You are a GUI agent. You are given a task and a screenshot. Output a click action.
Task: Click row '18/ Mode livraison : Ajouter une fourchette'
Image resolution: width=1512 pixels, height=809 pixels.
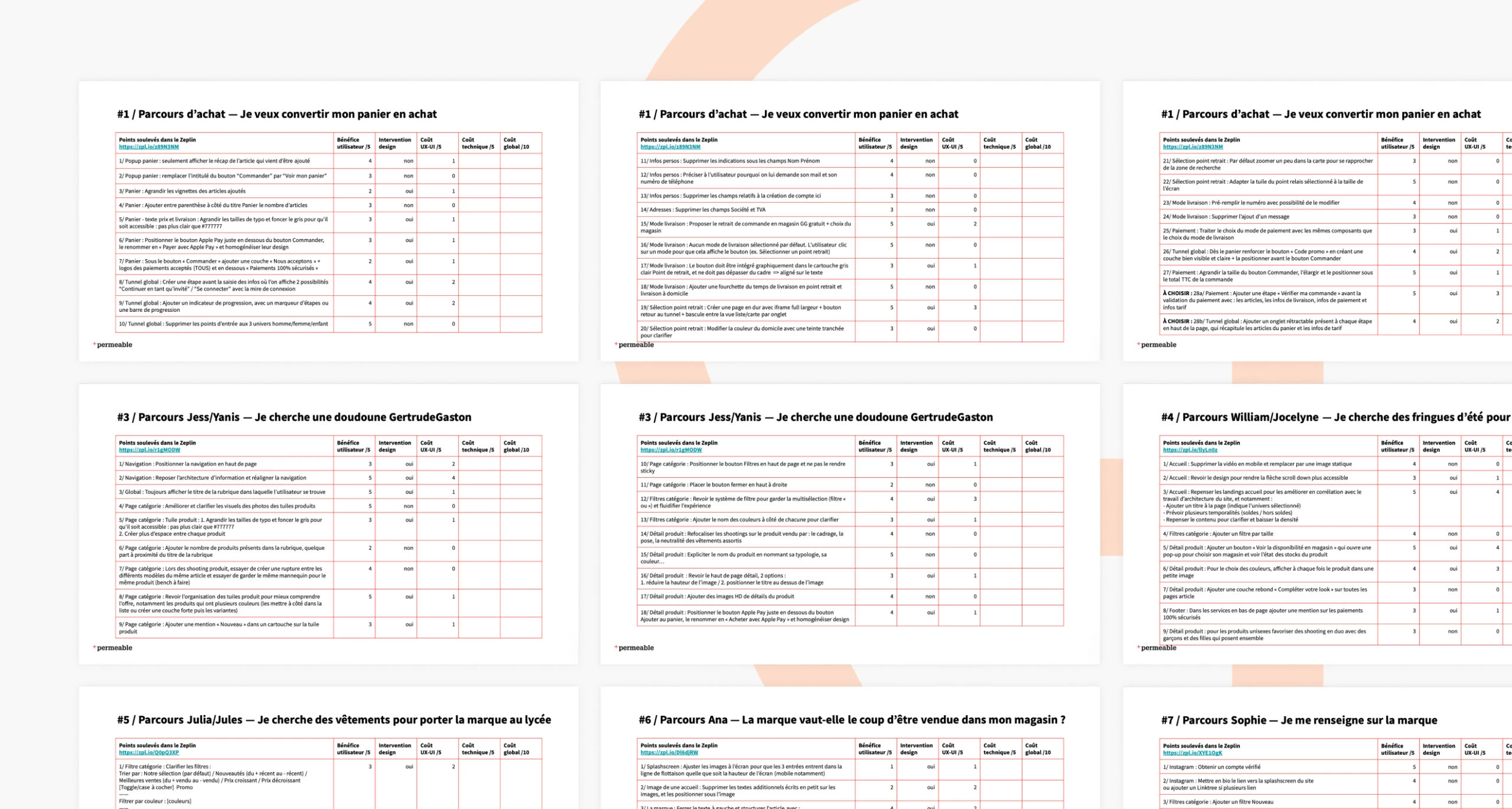[x=850, y=291]
